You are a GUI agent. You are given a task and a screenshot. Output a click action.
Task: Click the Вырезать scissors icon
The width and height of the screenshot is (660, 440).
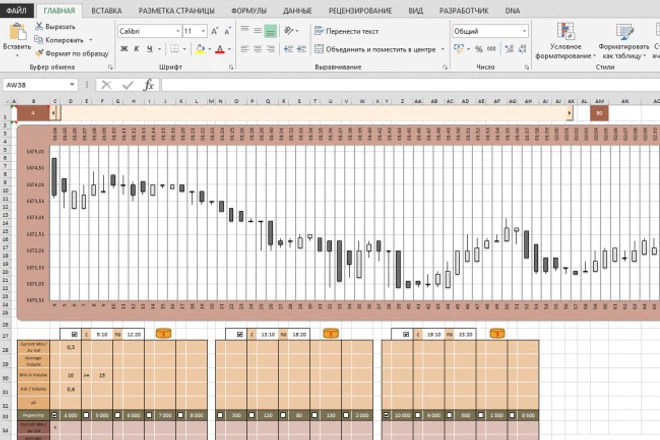[38, 26]
